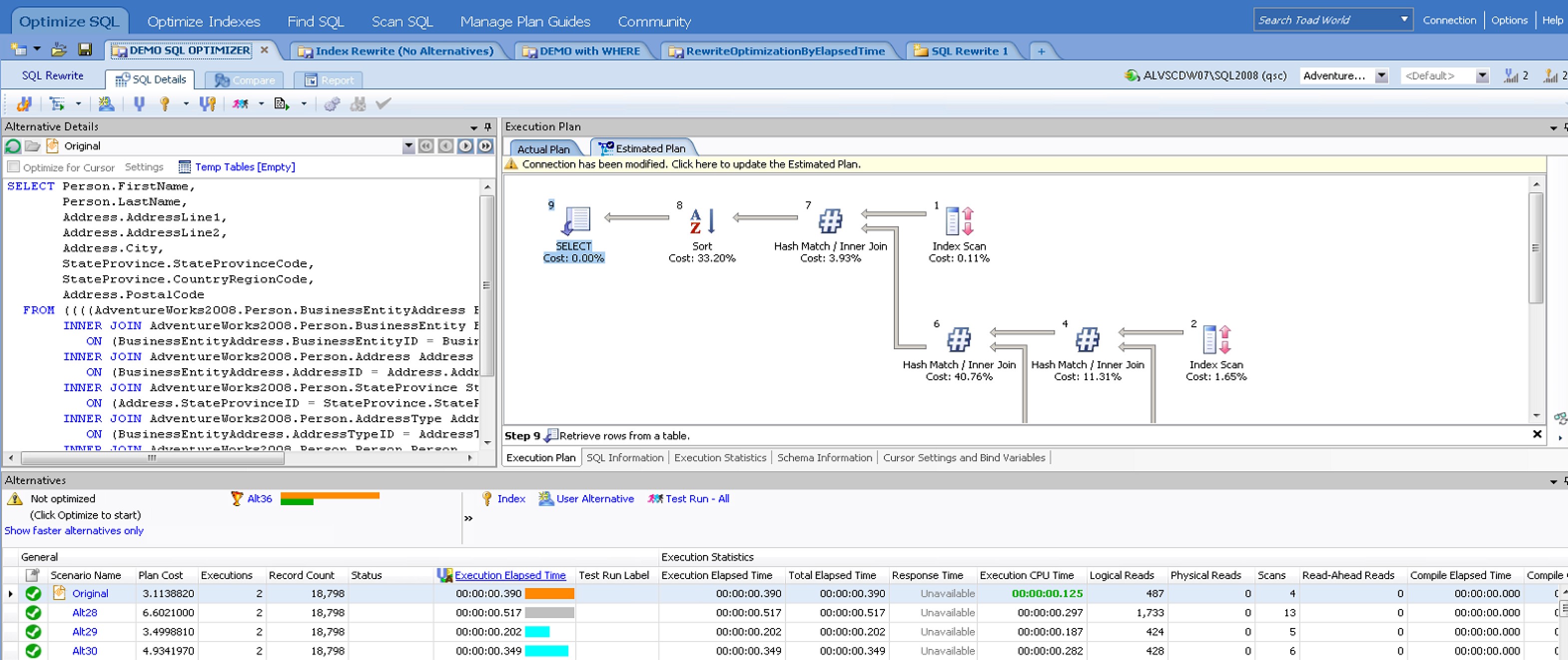Go to next alternative arrow button
Viewport: 1568px width, 660px height.
click(465, 146)
